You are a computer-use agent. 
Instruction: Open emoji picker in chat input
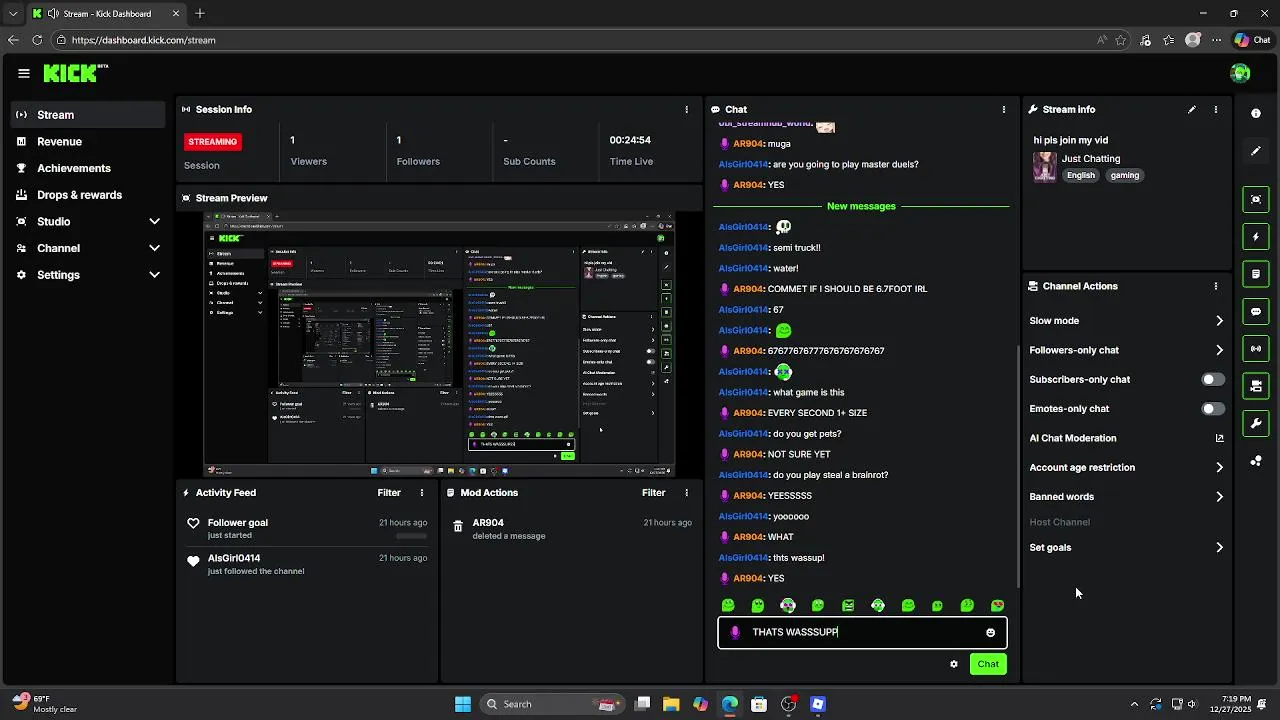tap(991, 632)
